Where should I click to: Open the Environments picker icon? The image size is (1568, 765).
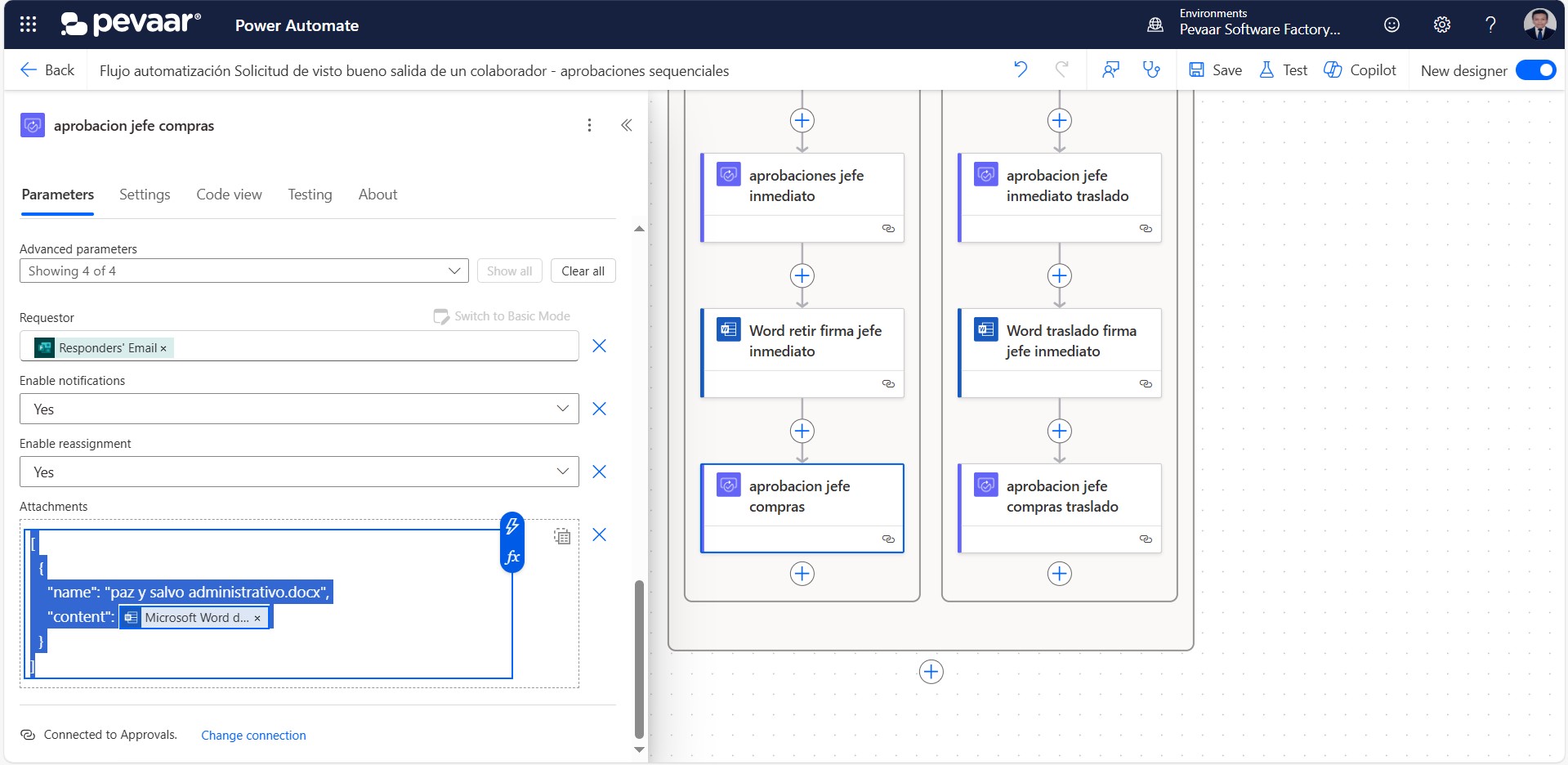(x=1155, y=25)
